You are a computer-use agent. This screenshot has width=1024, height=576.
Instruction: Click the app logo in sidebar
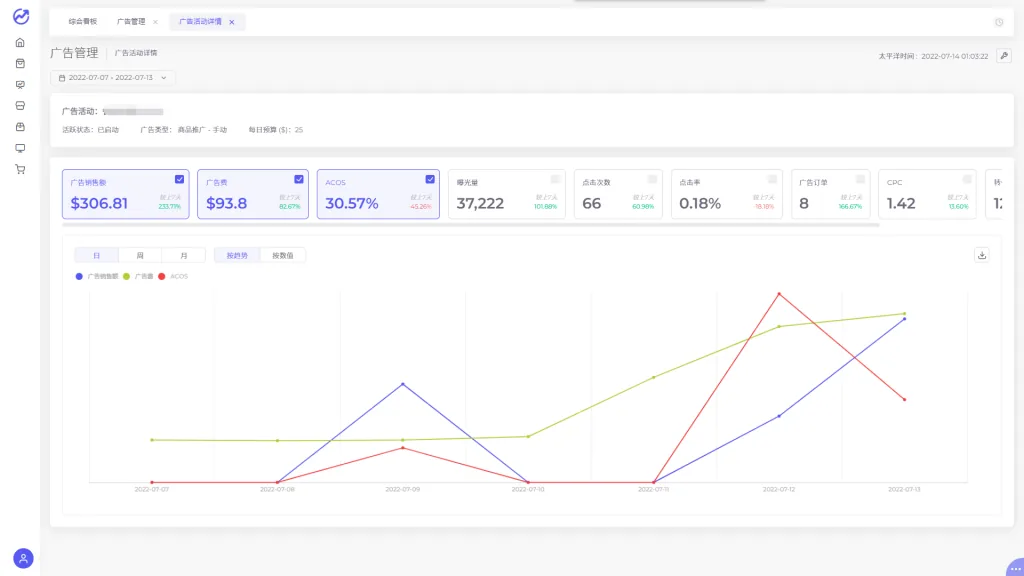pyautogui.click(x=21, y=16)
